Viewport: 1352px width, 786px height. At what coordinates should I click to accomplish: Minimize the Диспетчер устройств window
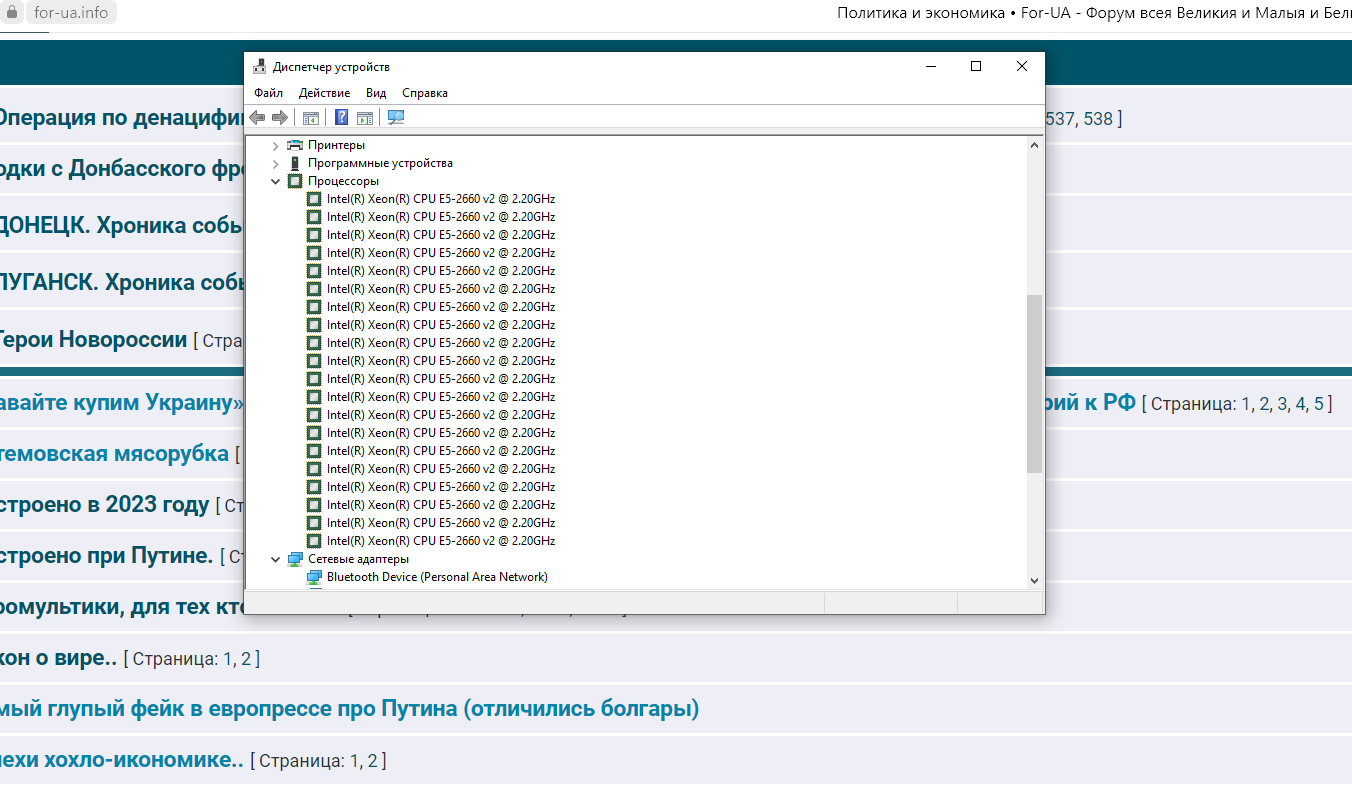pos(930,66)
